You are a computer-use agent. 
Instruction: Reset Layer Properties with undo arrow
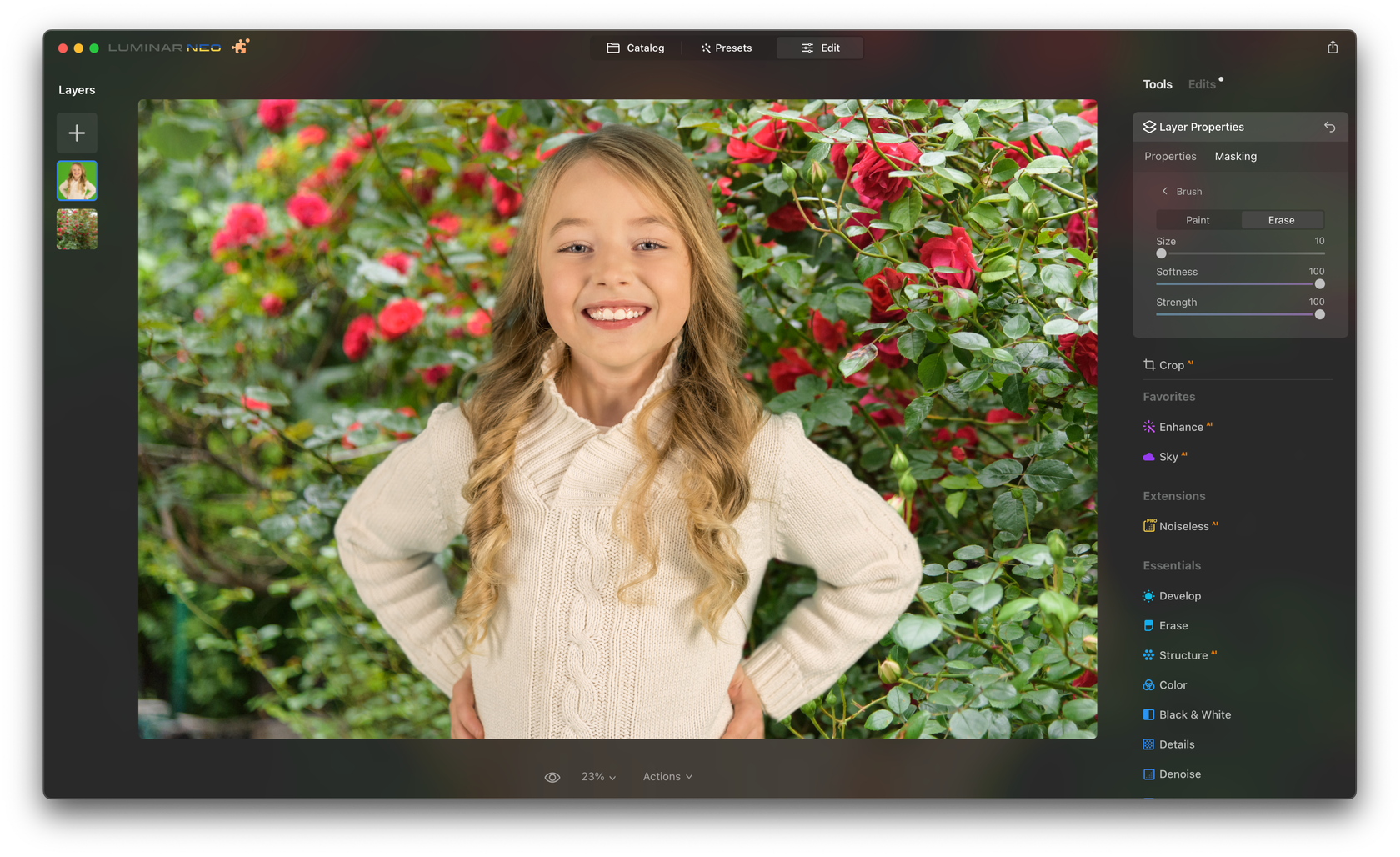pyautogui.click(x=1330, y=127)
